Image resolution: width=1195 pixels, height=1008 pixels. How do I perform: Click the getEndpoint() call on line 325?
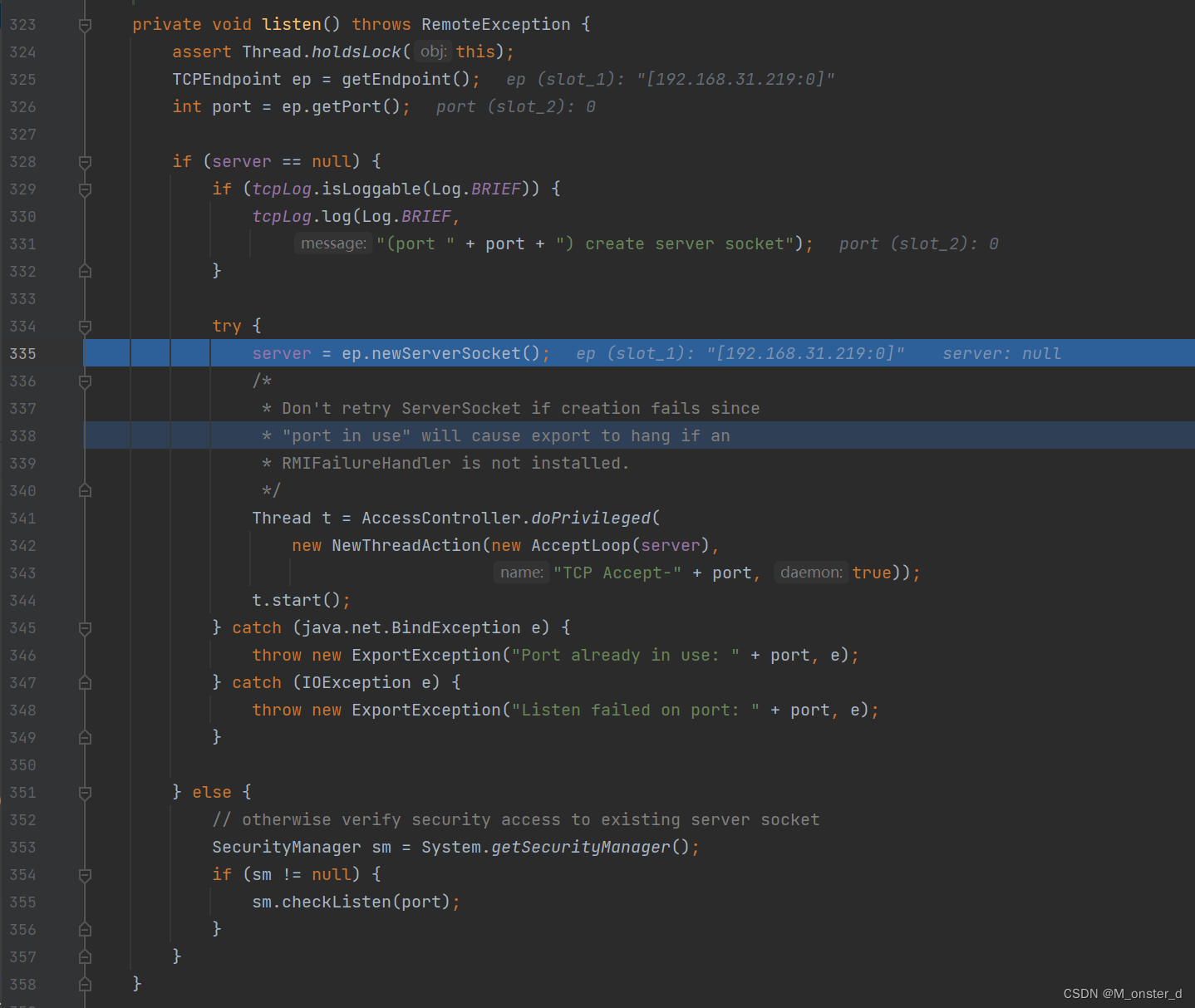coord(406,80)
